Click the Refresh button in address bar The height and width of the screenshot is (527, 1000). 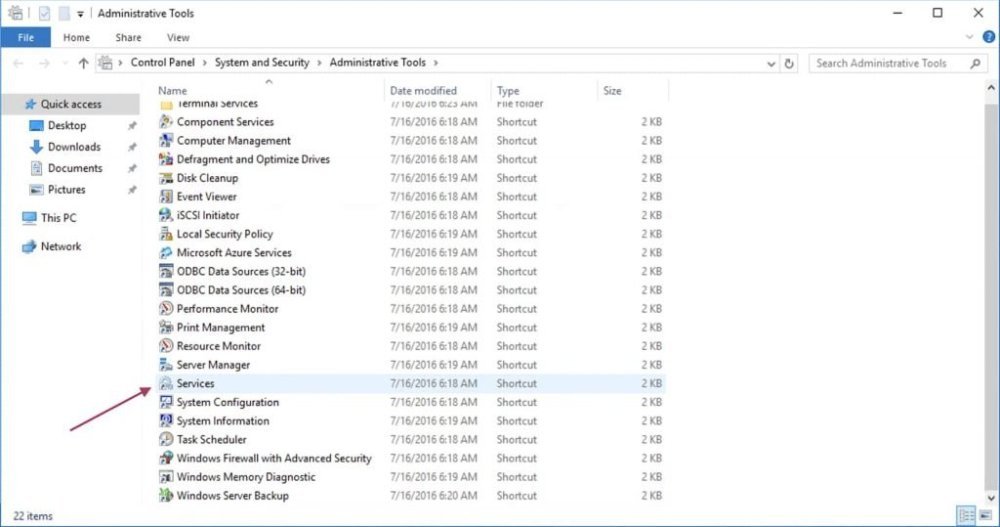point(789,63)
